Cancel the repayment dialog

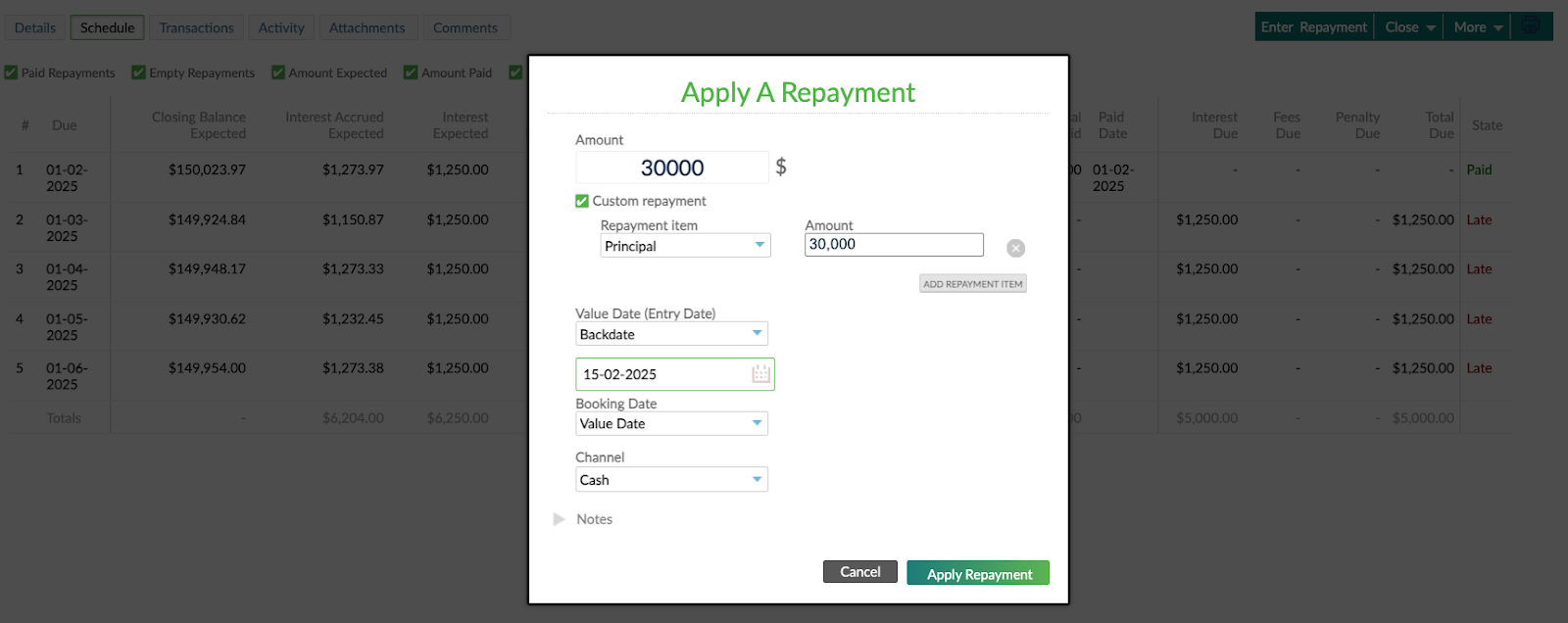[x=859, y=572]
